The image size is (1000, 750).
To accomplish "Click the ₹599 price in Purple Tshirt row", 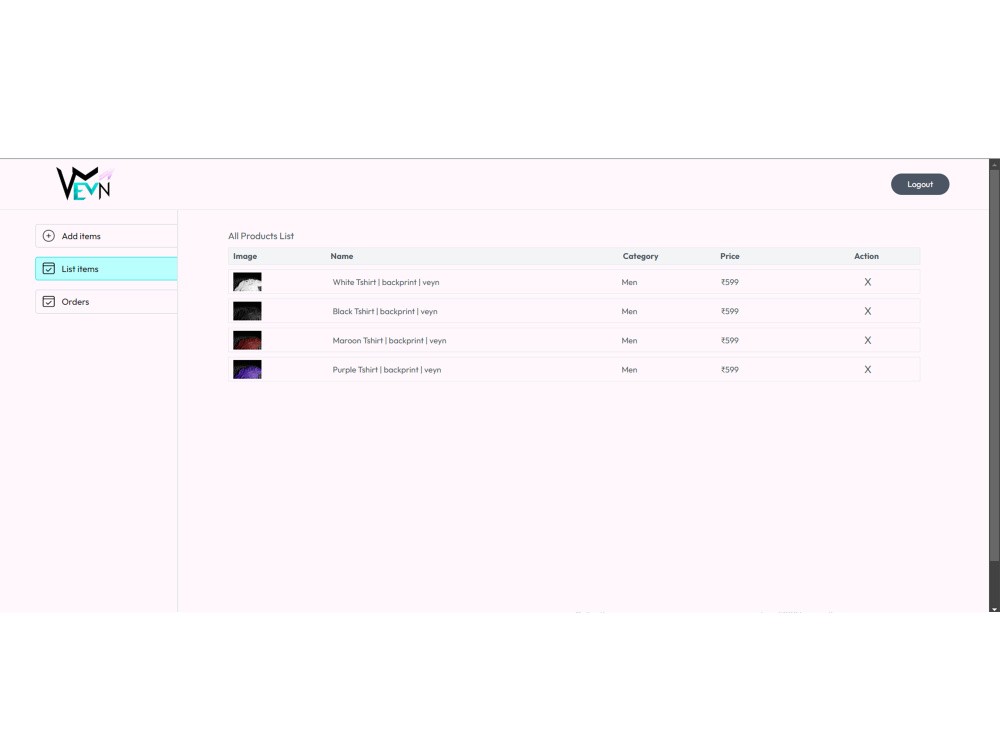I will [730, 370].
